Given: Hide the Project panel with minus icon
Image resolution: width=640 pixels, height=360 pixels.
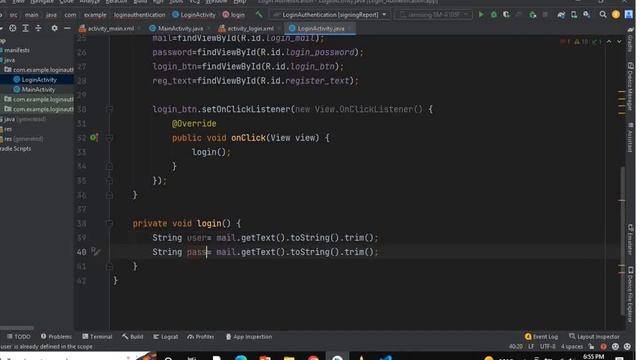Looking at the screenshot, I should [67, 28].
